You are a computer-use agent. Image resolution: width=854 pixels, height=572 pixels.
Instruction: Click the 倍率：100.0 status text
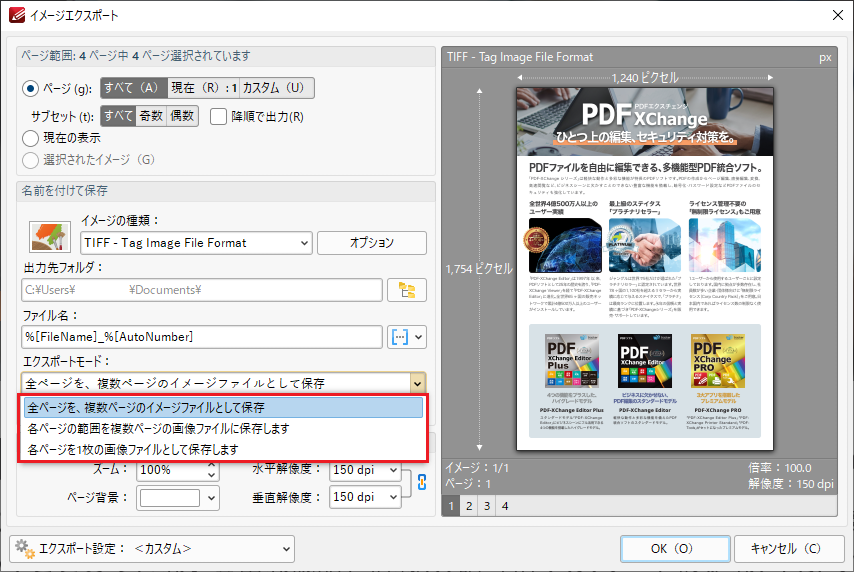click(x=779, y=468)
